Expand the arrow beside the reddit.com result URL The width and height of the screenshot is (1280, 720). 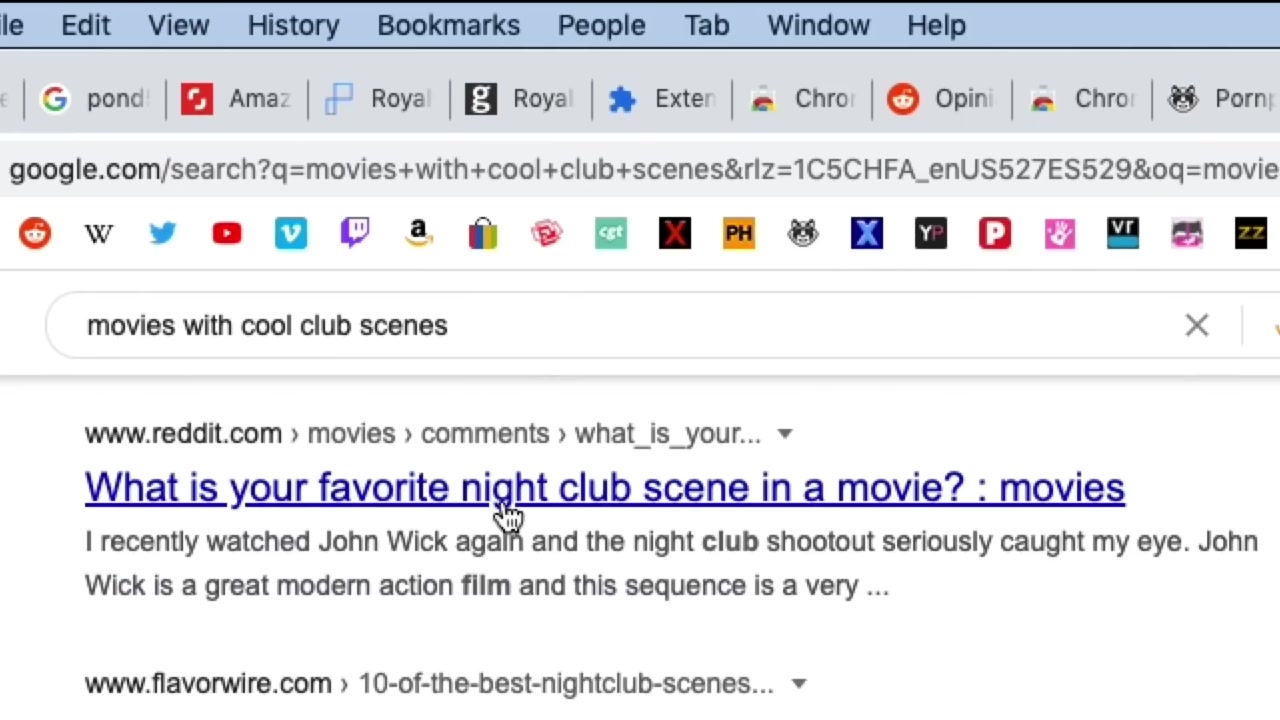pos(785,434)
